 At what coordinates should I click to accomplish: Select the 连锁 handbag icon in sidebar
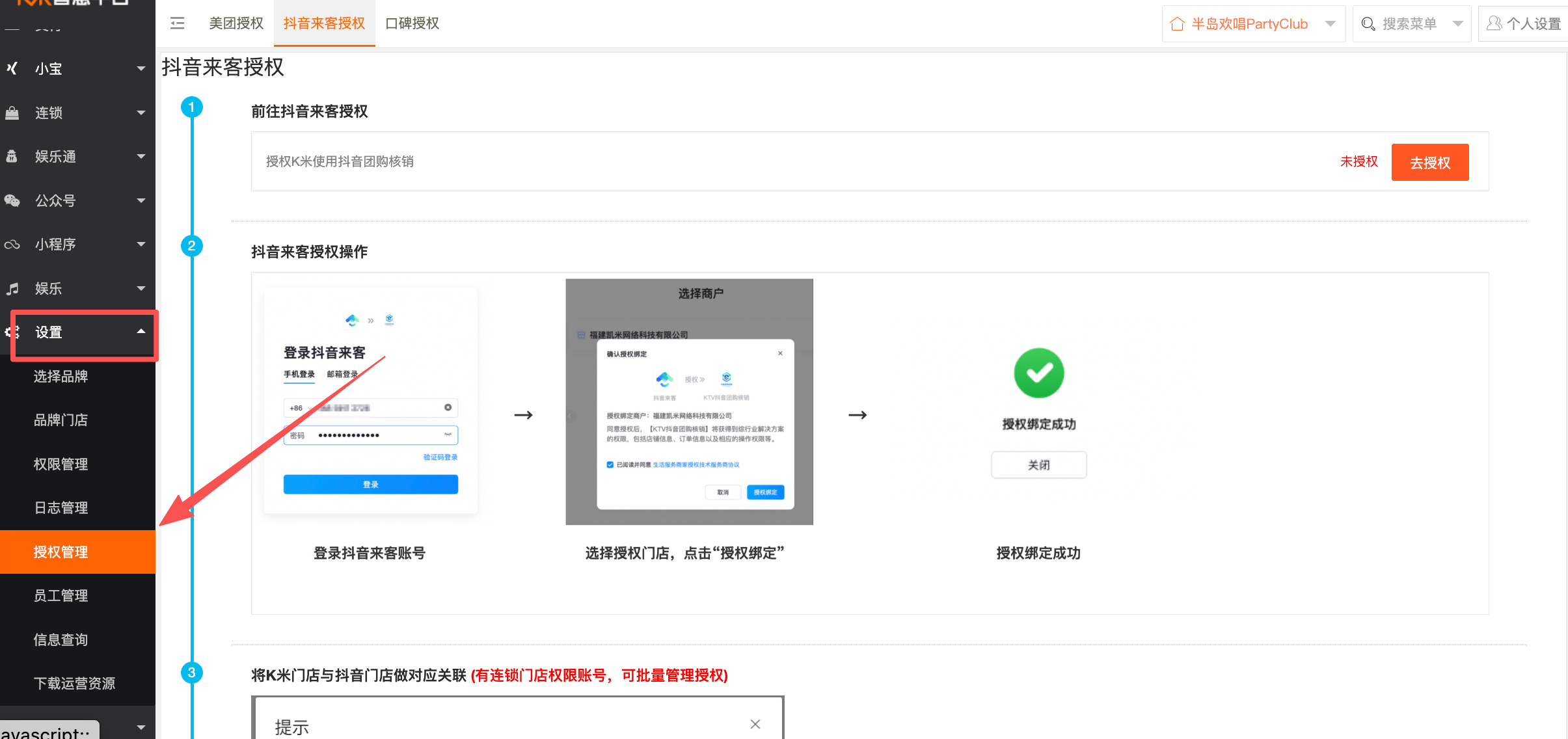point(12,113)
